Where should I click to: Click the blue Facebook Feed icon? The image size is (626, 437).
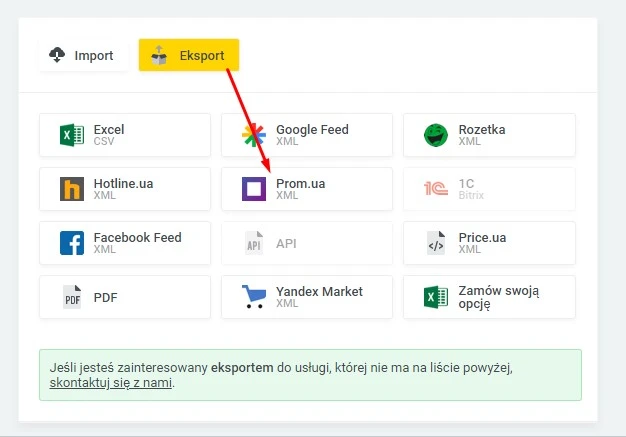72,243
